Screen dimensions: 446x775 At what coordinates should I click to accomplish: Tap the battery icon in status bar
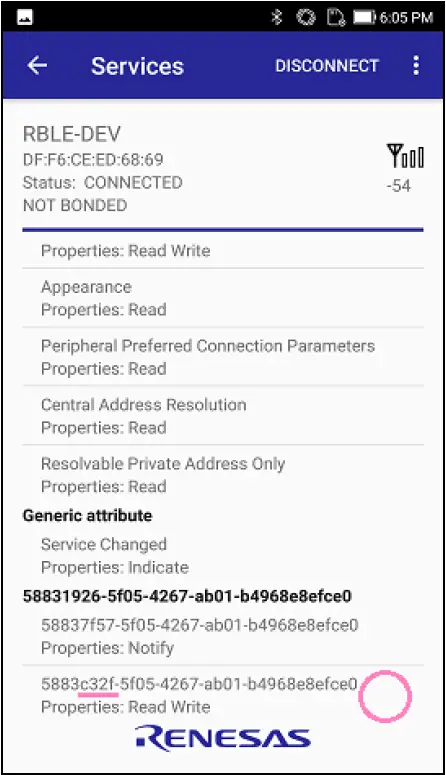pyautogui.click(x=365, y=18)
